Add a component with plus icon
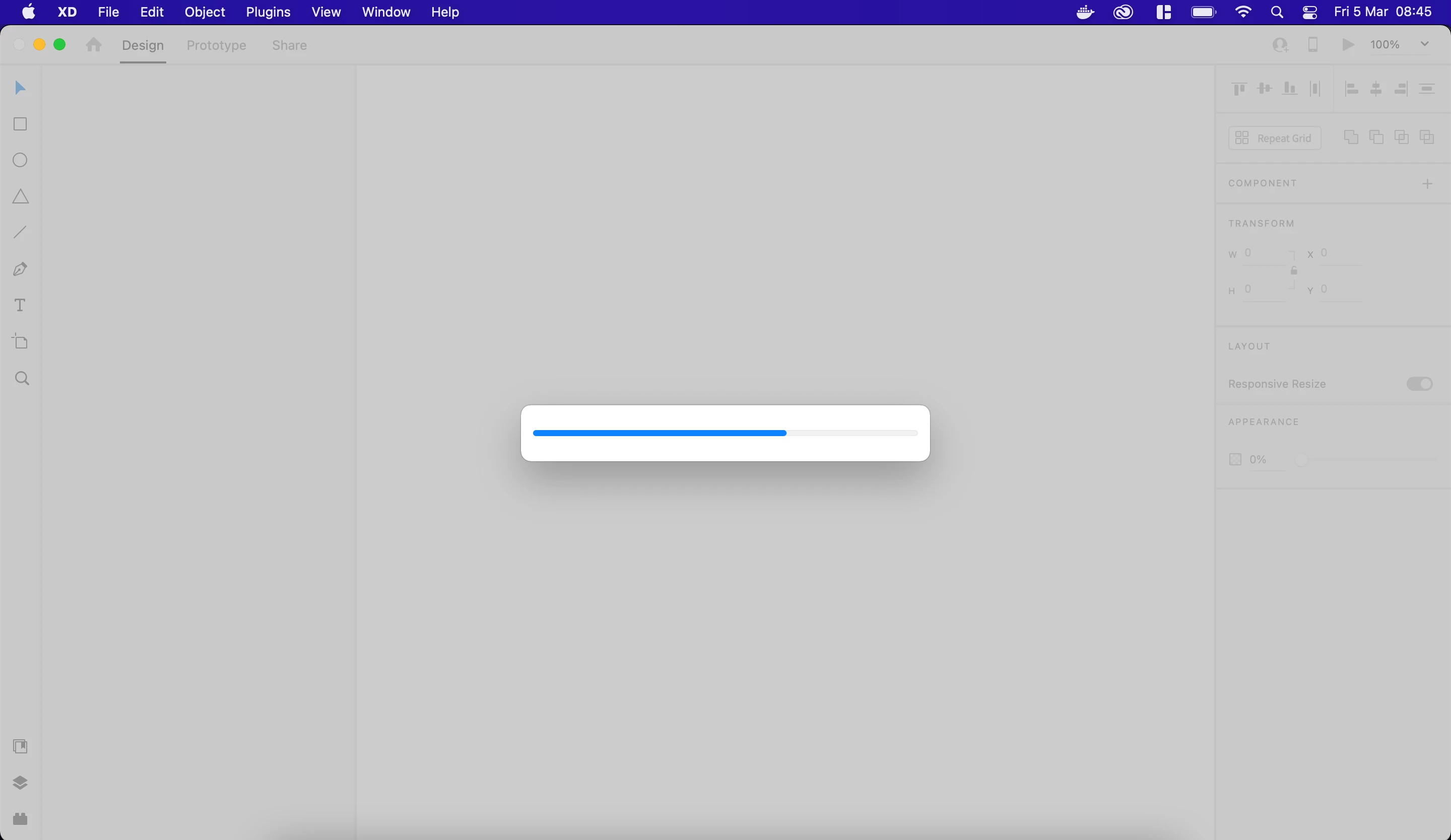This screenshot has width=1451, height=840. [1427, 183]
